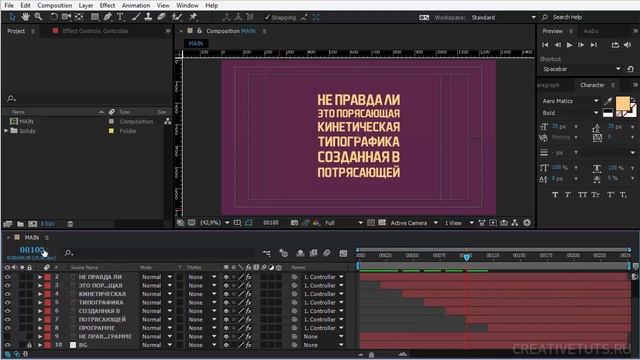
Task: Select the Unified Camera tool
Action: (66, 17)
